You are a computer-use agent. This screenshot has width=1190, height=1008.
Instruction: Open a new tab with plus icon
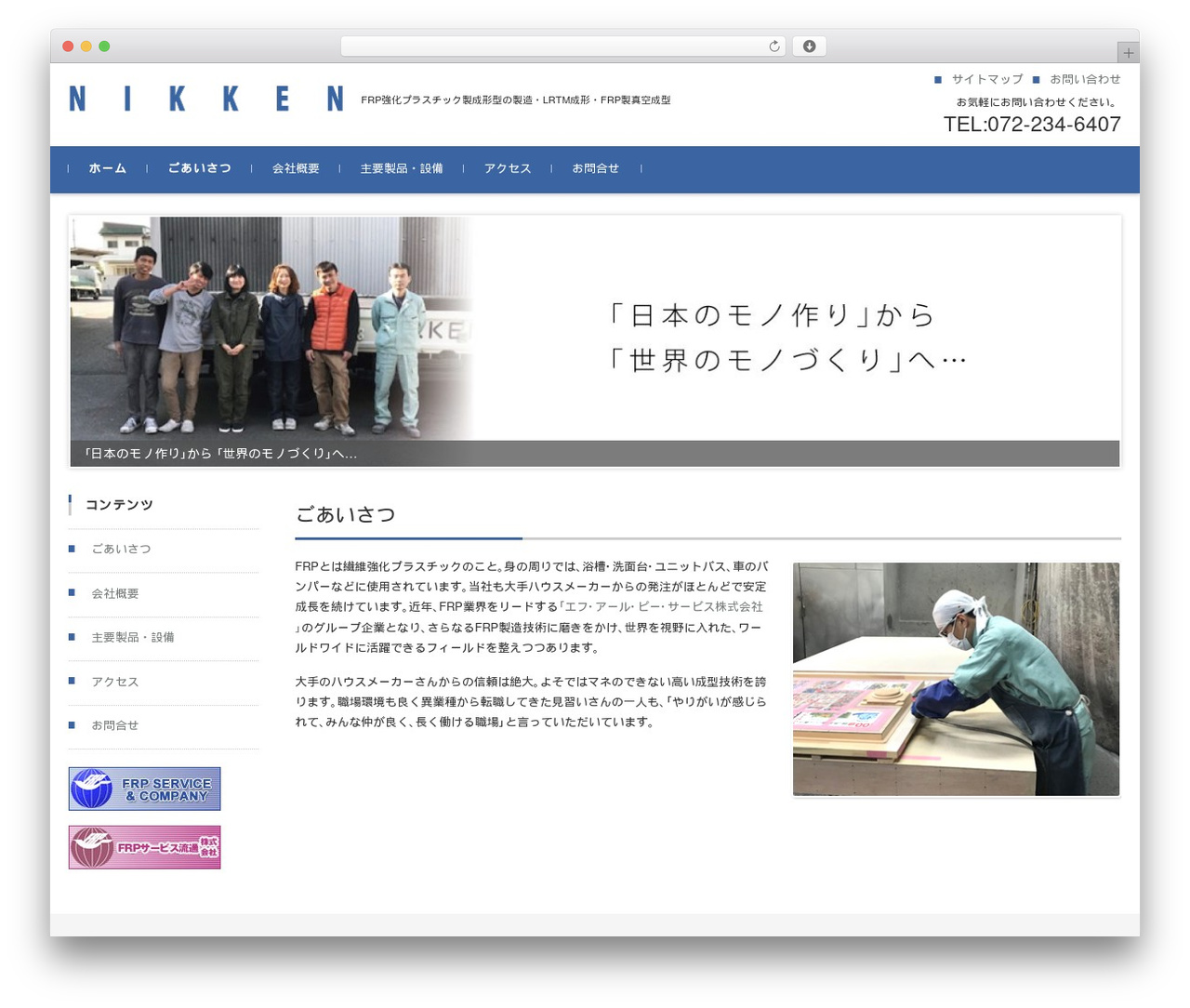(x=1128, y=53)
